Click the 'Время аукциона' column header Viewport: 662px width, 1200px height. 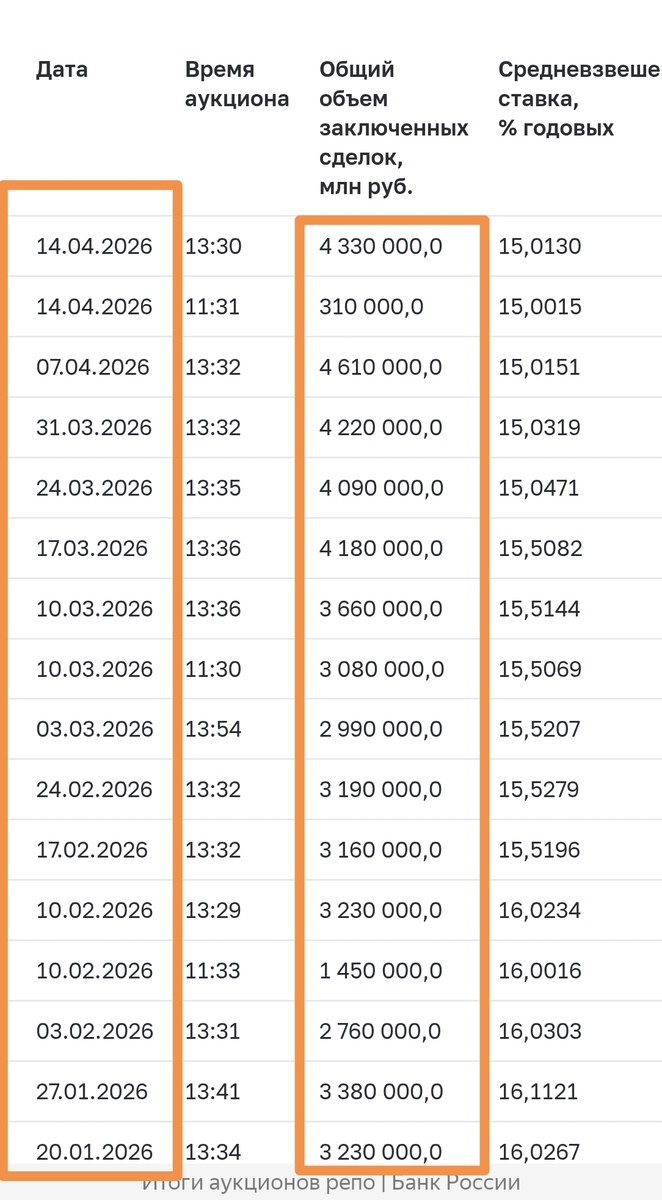pos(237,84)
